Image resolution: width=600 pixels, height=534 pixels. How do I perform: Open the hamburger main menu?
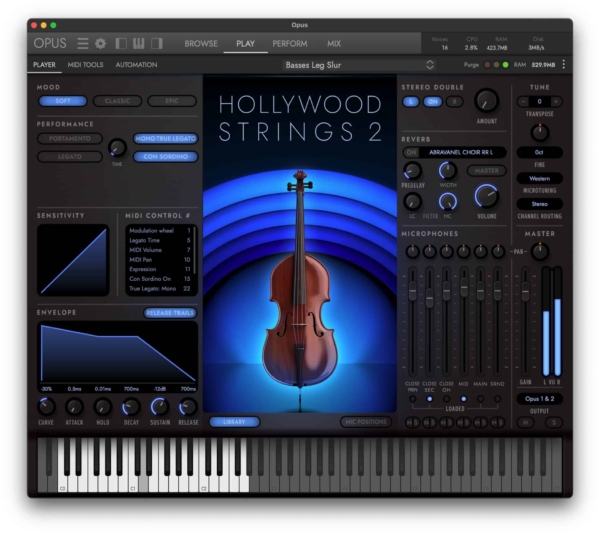[x=83, y=44]
